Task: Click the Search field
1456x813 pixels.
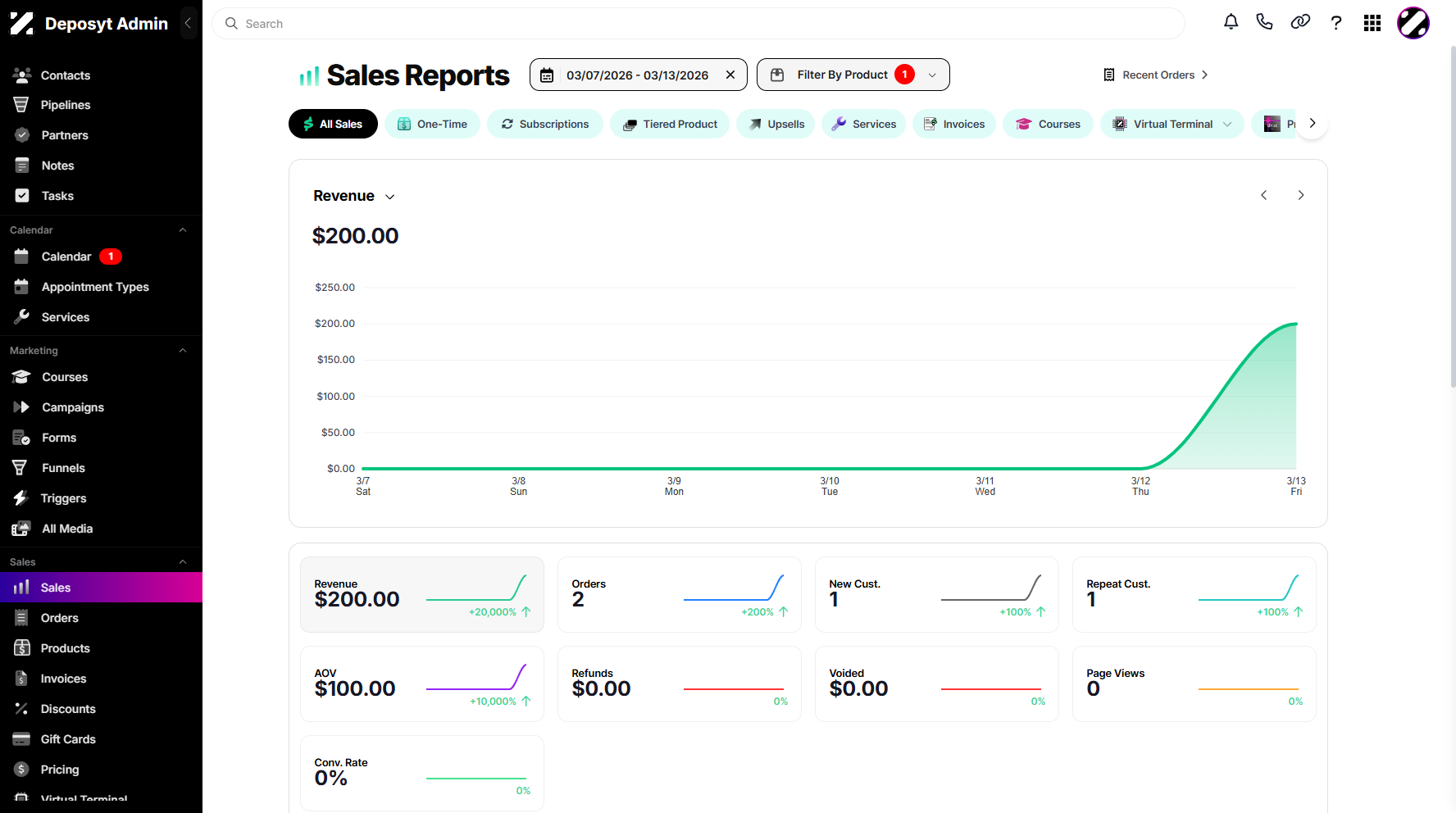Action: tap(698, 24)
